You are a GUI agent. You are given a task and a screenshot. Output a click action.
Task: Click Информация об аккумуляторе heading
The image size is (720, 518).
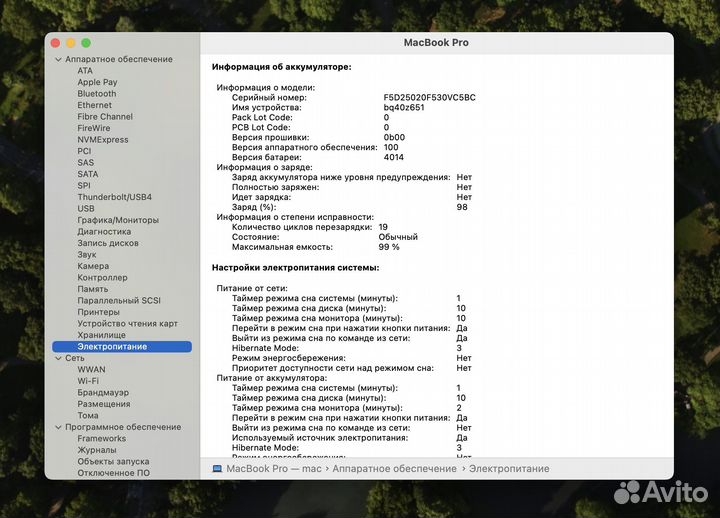[281, 67]
